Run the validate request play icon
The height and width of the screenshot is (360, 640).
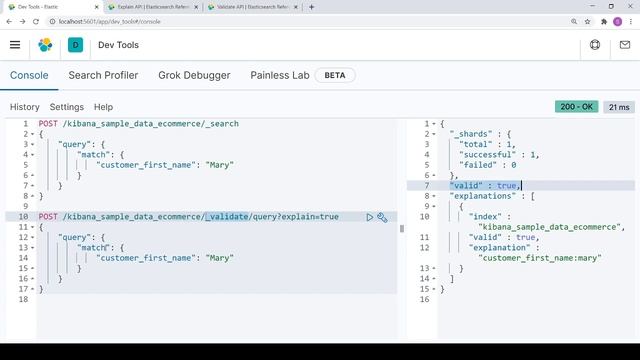369,217
